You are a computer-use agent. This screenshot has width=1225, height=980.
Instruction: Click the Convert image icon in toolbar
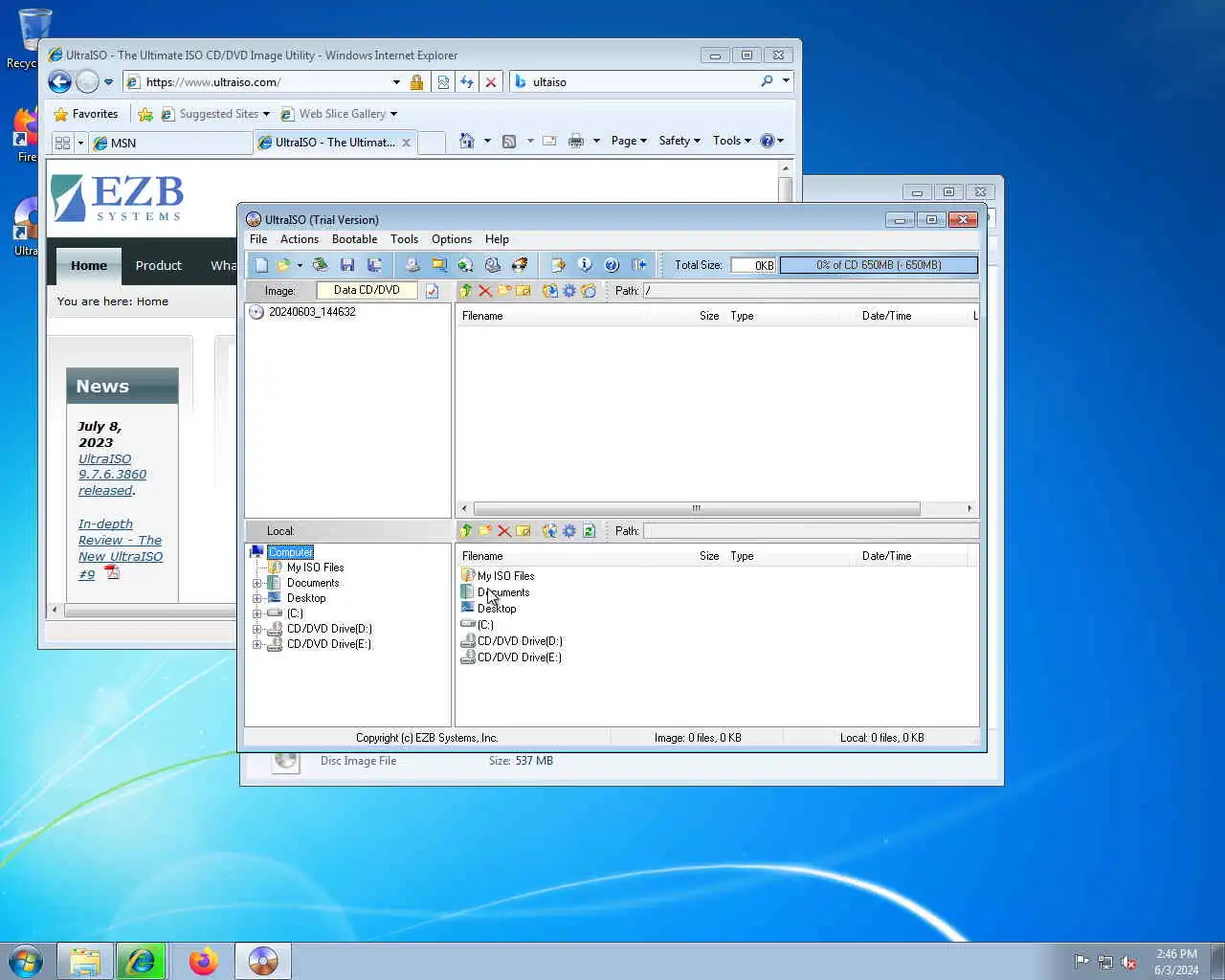click(x=465, y=265)
